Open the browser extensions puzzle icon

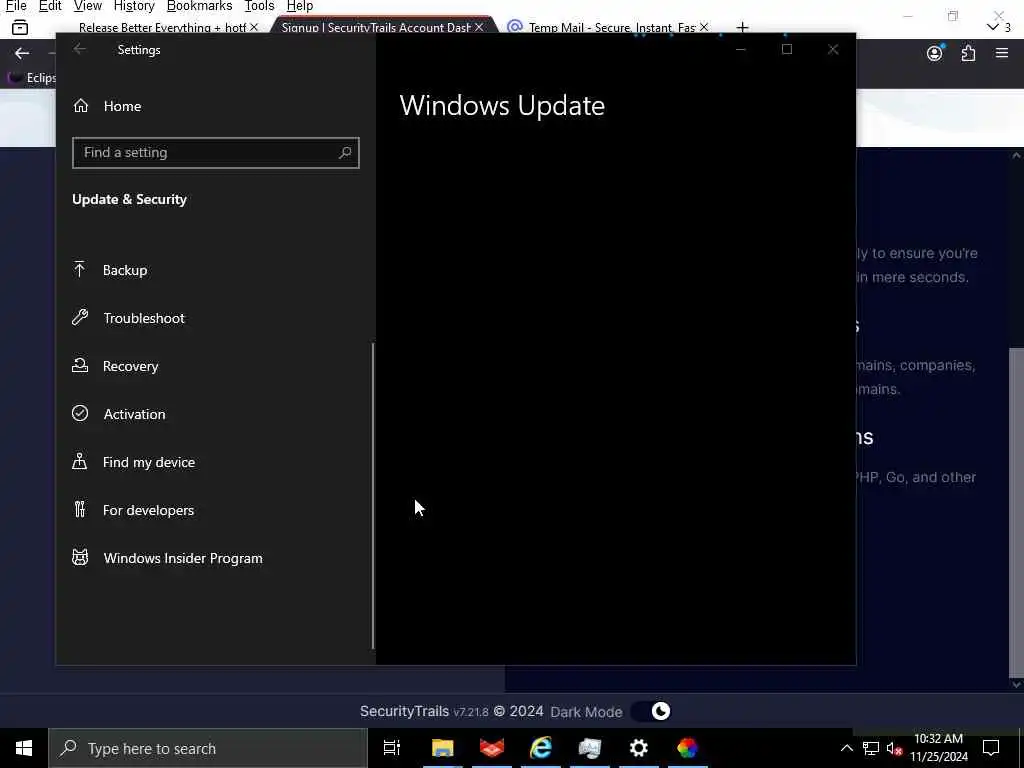(x=968, y=54)
